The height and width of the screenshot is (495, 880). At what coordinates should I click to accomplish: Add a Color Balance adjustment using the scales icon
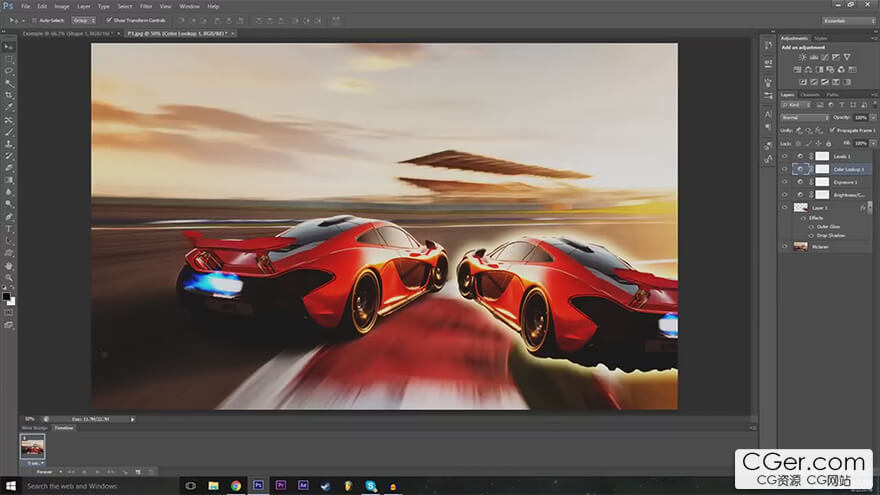point(808,70)
